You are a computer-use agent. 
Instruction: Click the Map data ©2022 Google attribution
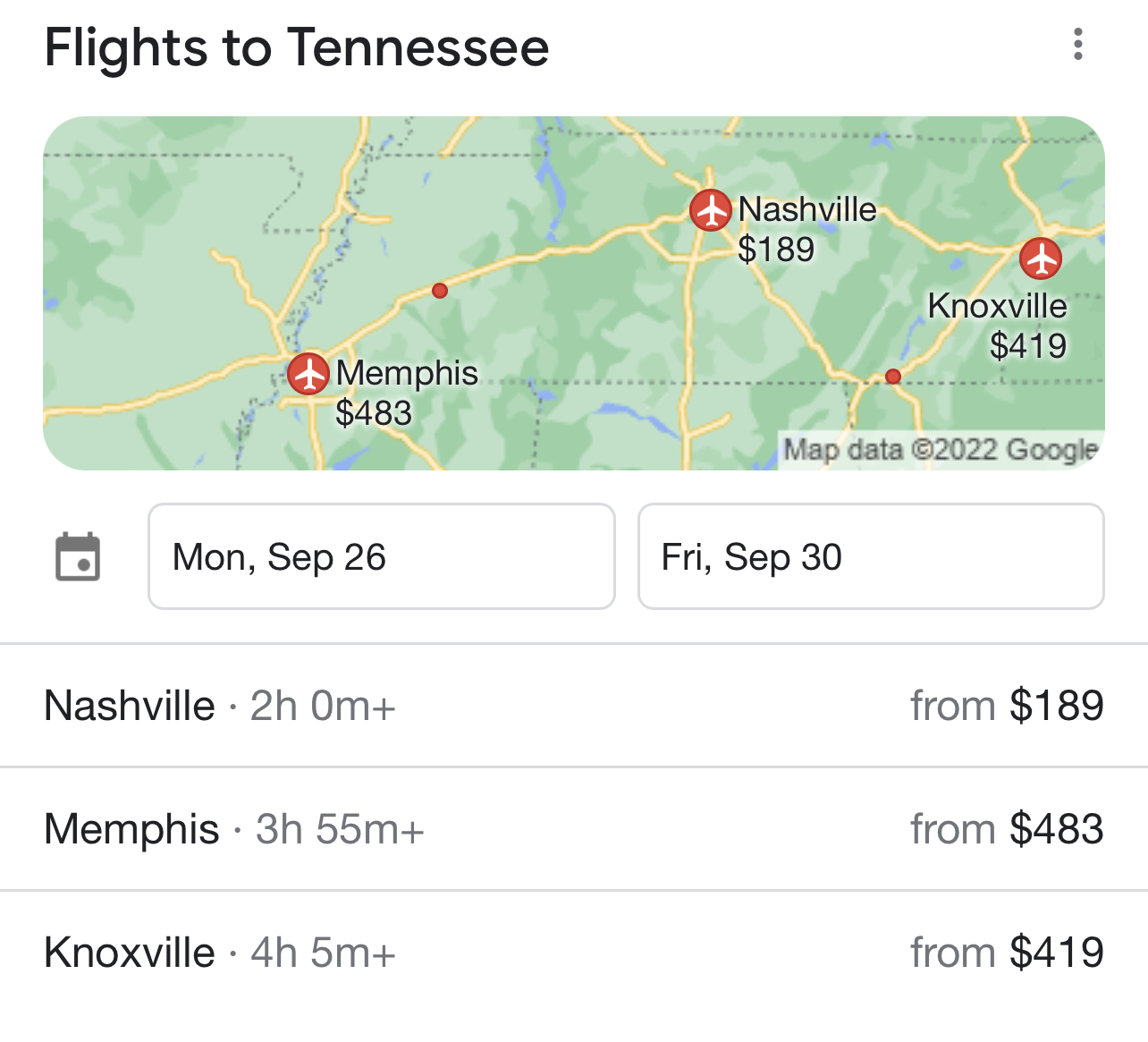(941, 449)
